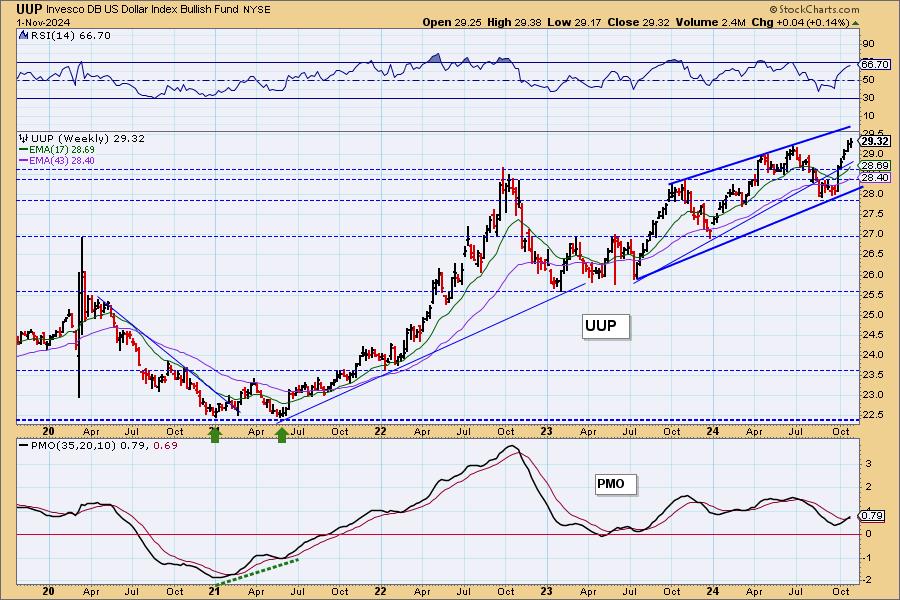The width and height of the screenshot is (900, 600).
Task: Click the green up arrow below the 21 label
Action: [215, 435]
